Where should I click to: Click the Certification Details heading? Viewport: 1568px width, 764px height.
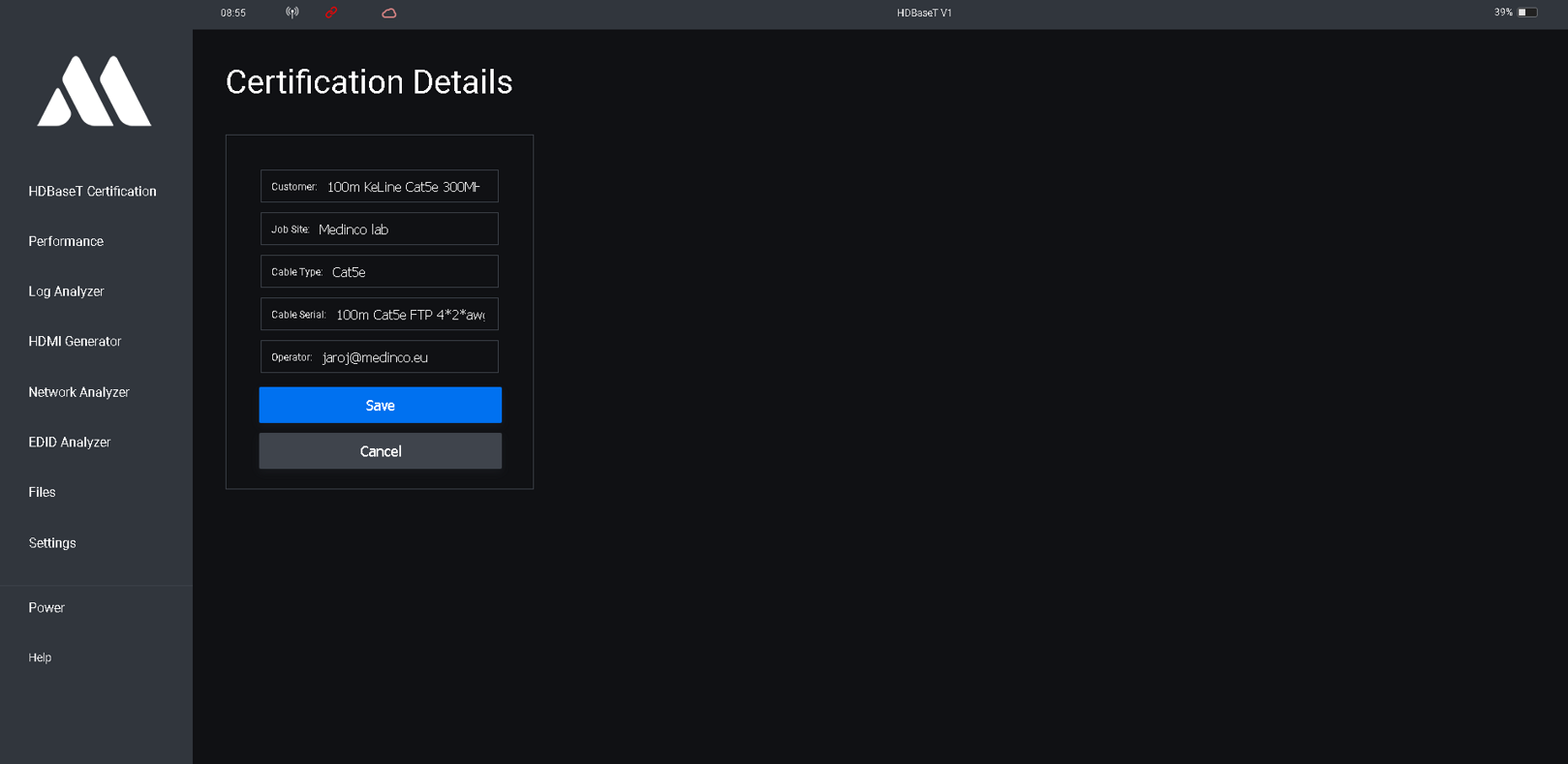tap(369, 82)
